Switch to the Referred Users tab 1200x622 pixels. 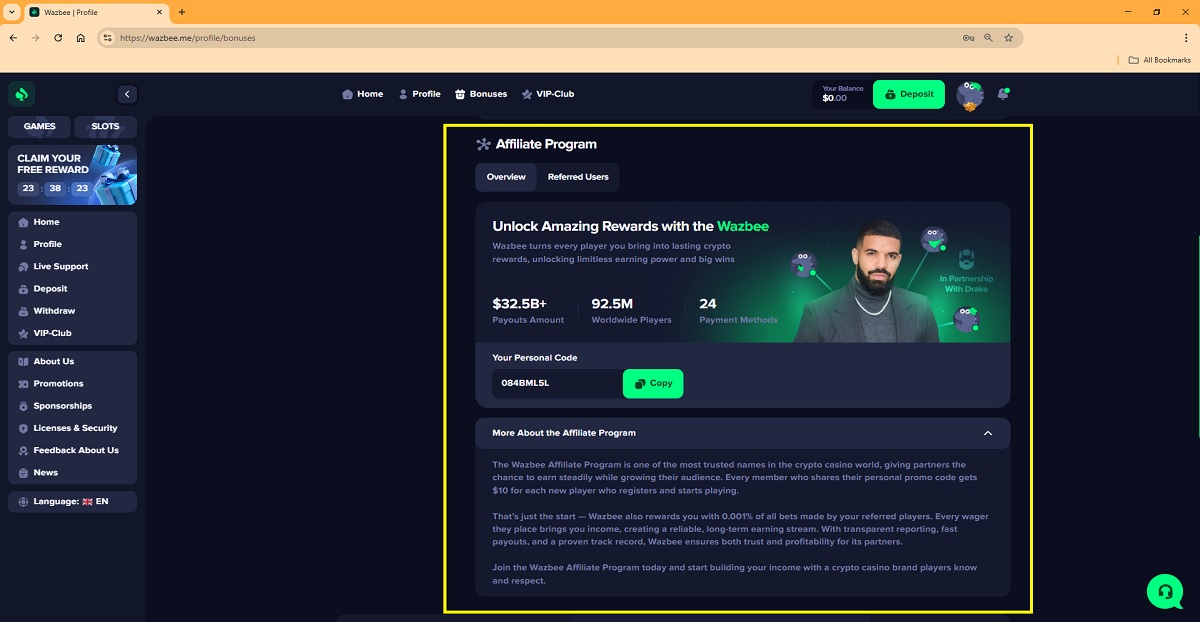578,177
